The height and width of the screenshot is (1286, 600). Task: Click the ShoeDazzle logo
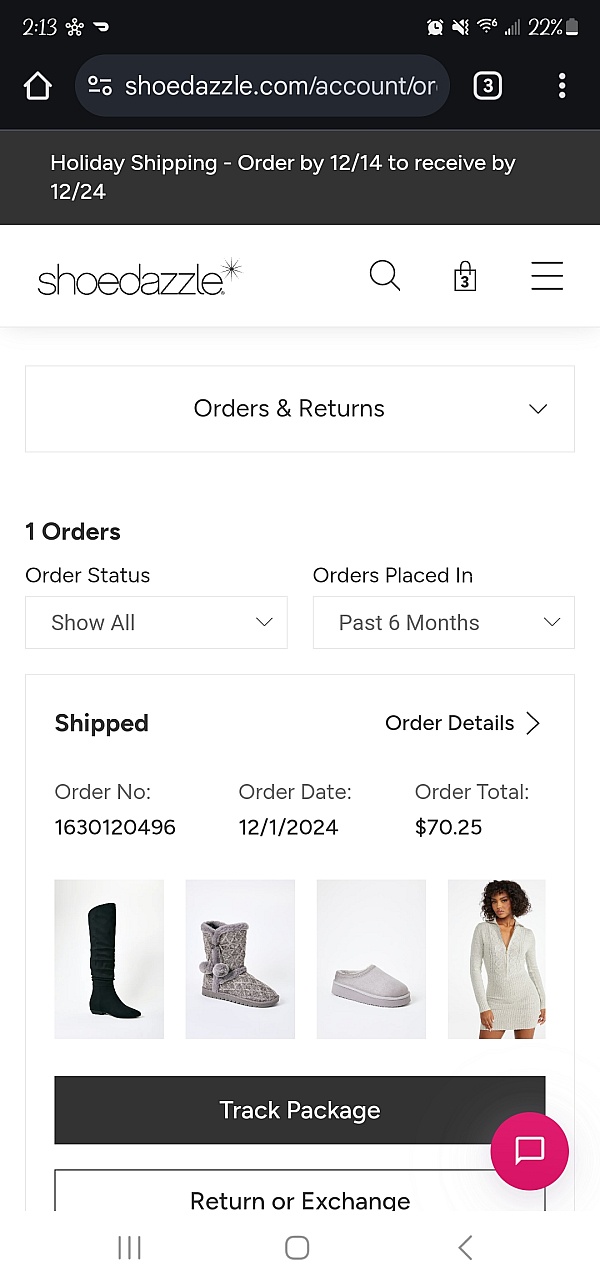pos(139,277)
